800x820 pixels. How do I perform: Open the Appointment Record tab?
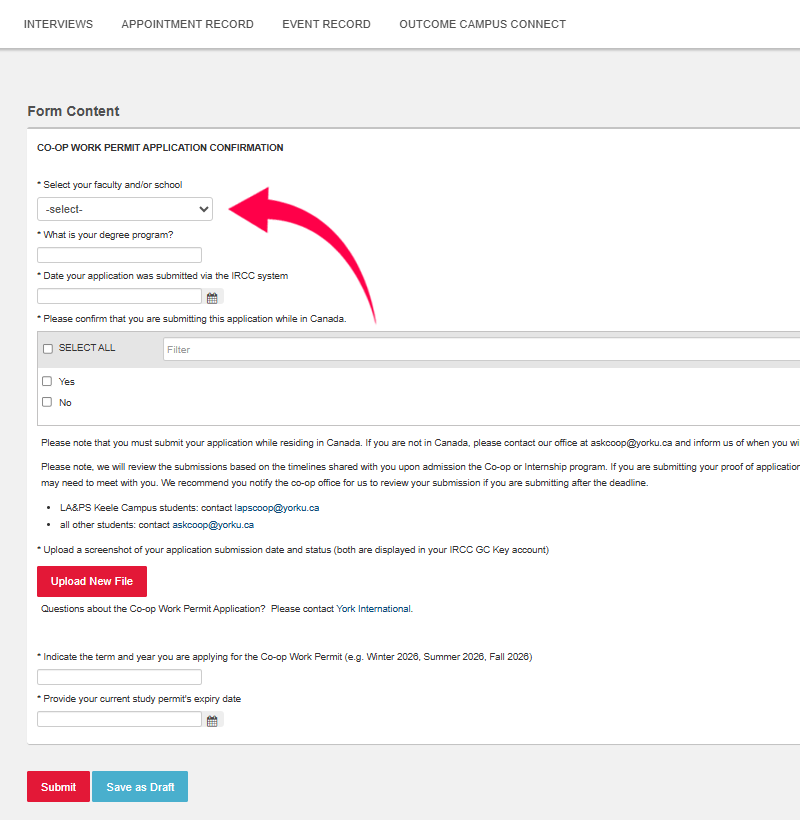click(x=187, y=24)
